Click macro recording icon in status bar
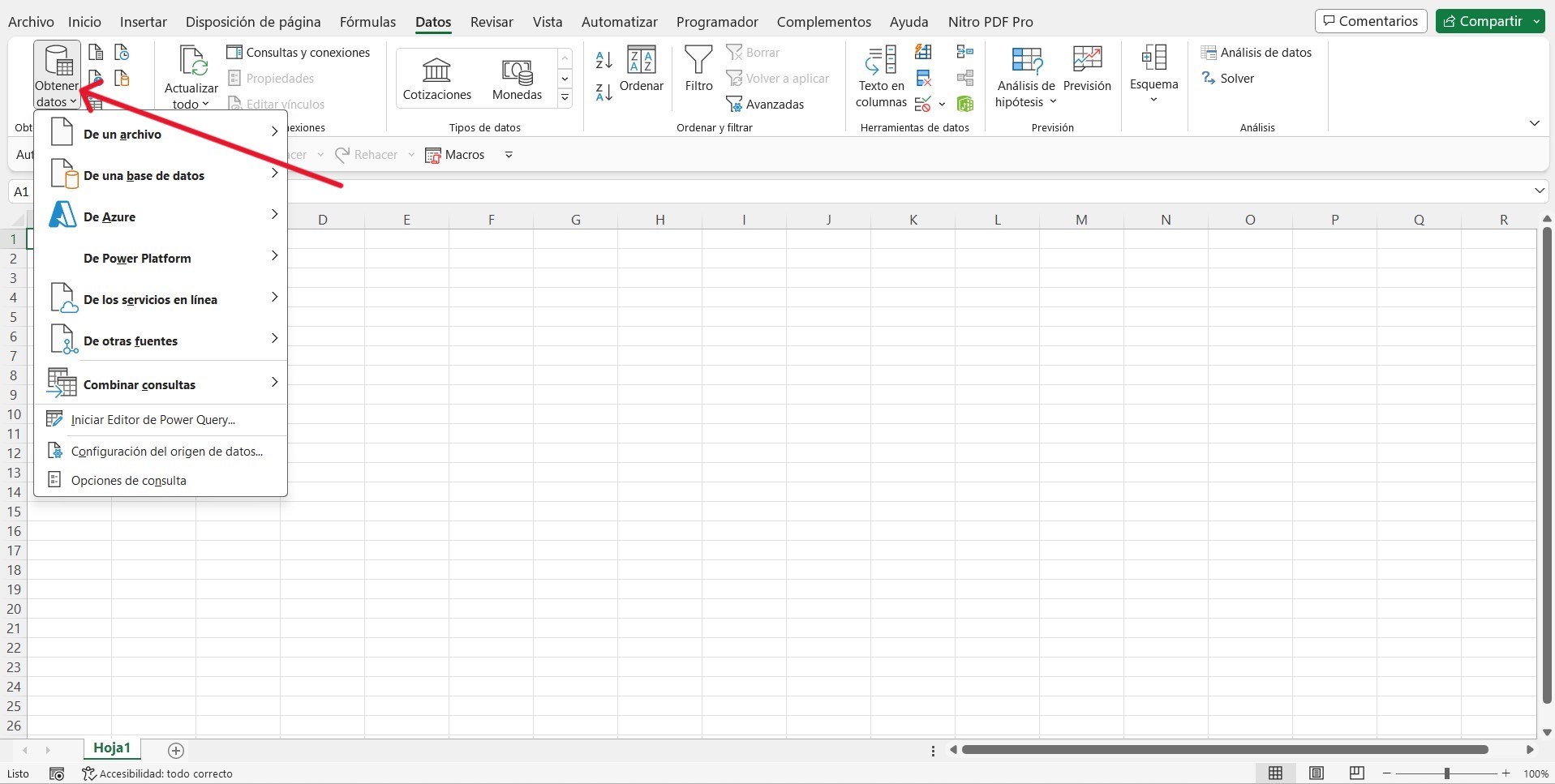The image size is (1555, 784). click(57, 773)
